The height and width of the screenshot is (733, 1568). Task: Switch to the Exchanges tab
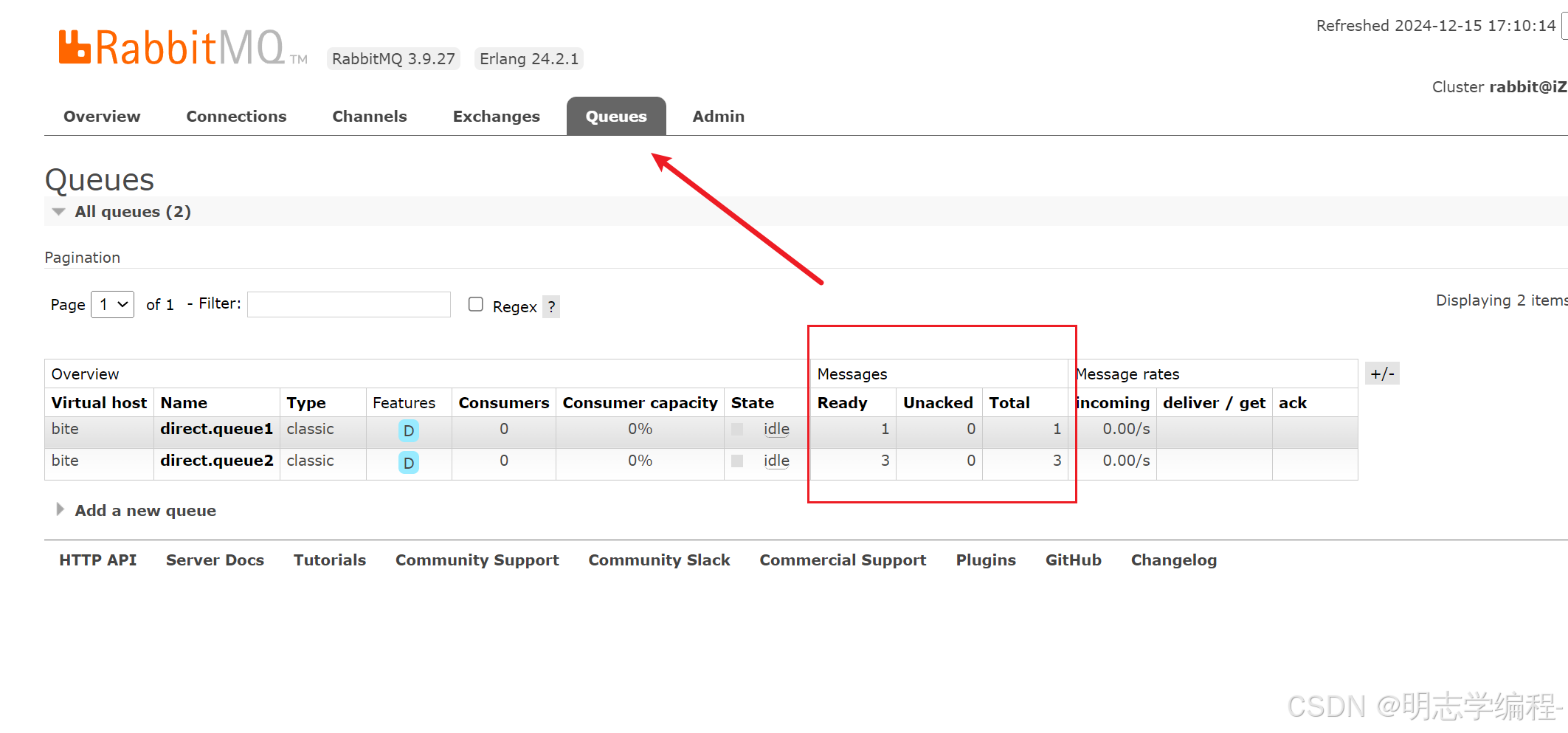pos(496,117)
